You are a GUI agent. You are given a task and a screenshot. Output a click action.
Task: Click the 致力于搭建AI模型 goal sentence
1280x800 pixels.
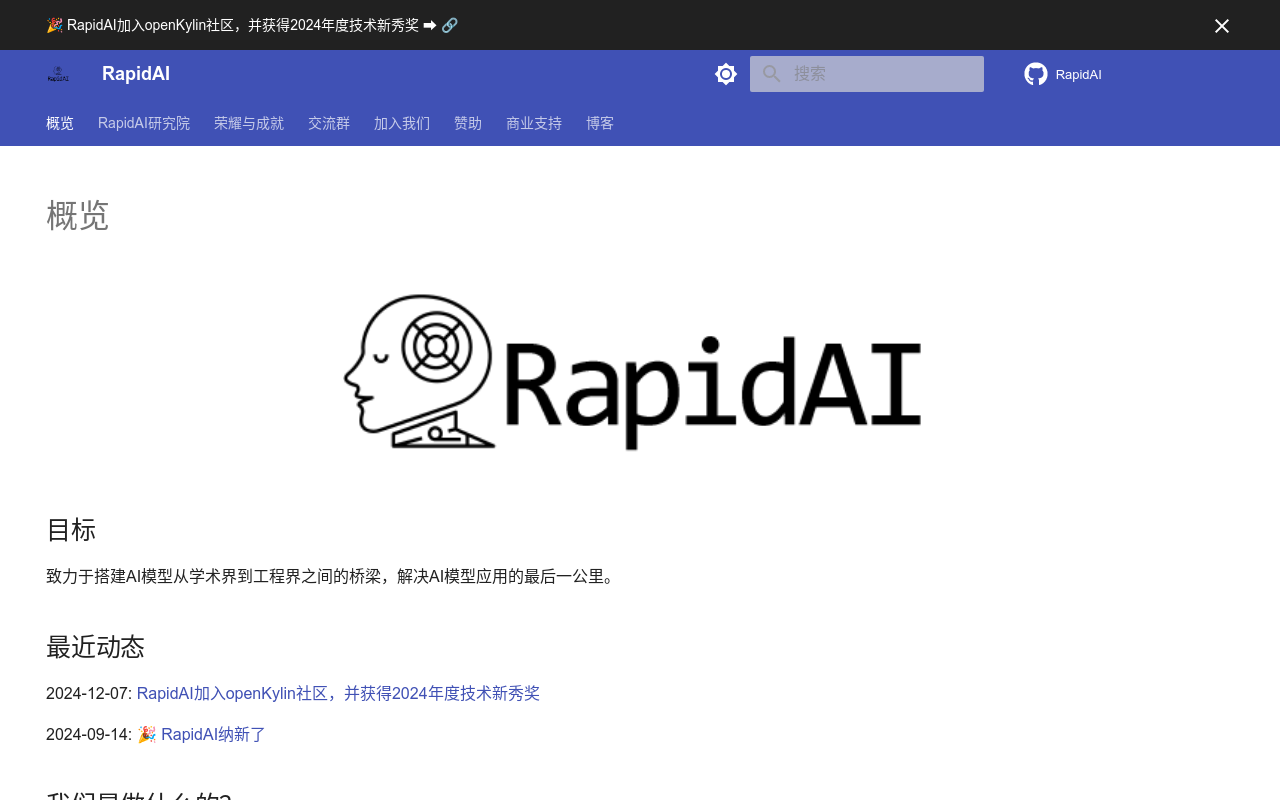click(333, 576)
